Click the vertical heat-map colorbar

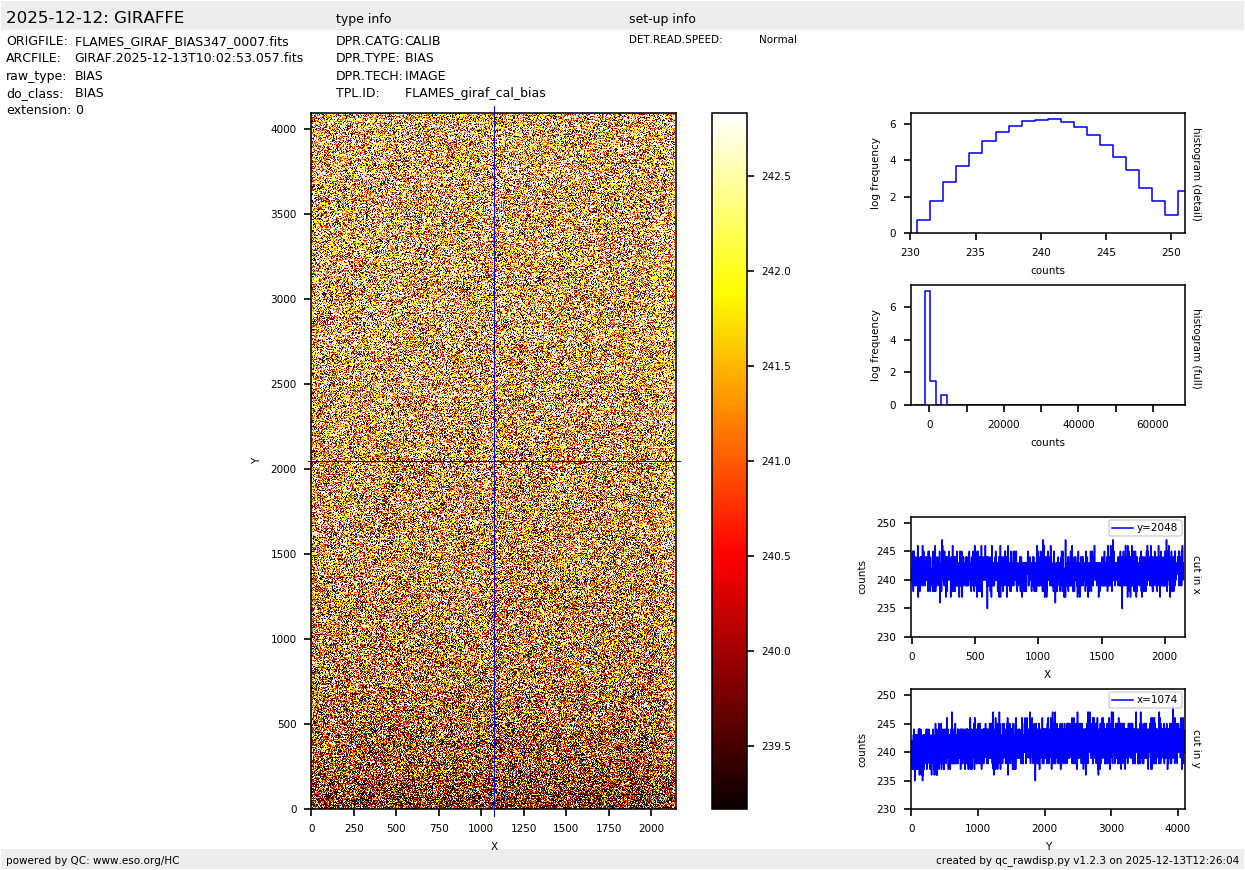click(729, 460)
